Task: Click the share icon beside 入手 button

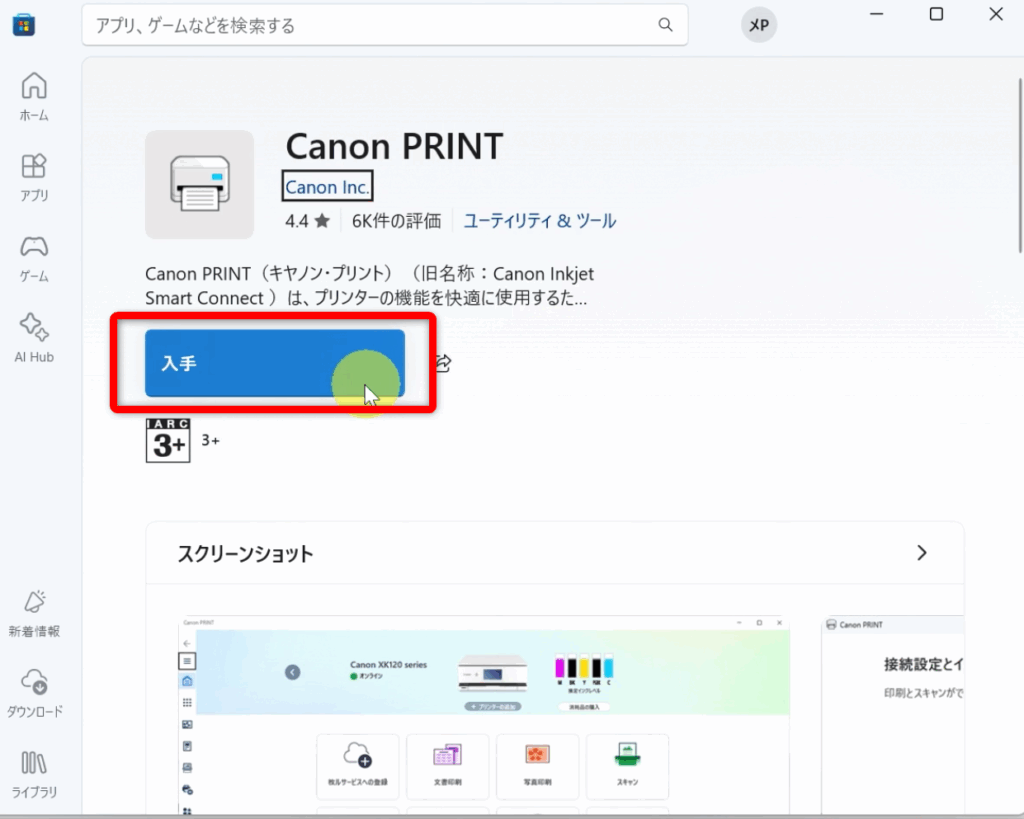Action: (443, 363)
